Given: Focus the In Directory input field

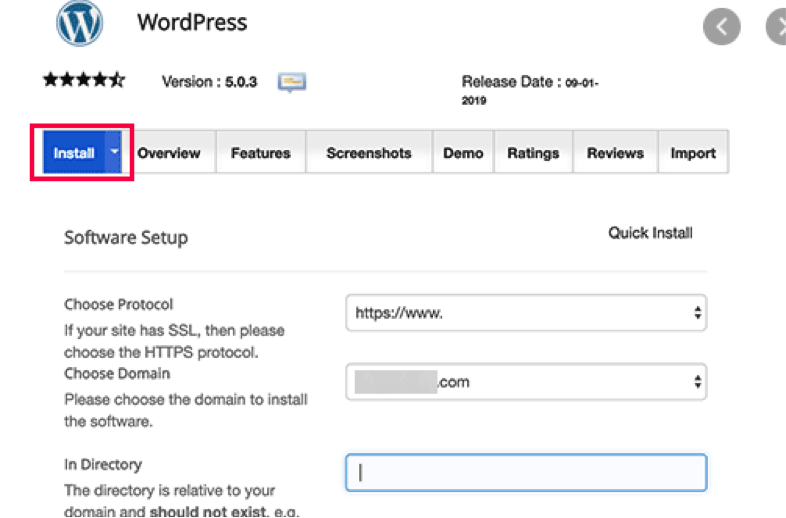Looking at the screenshot, I should 526,472.
